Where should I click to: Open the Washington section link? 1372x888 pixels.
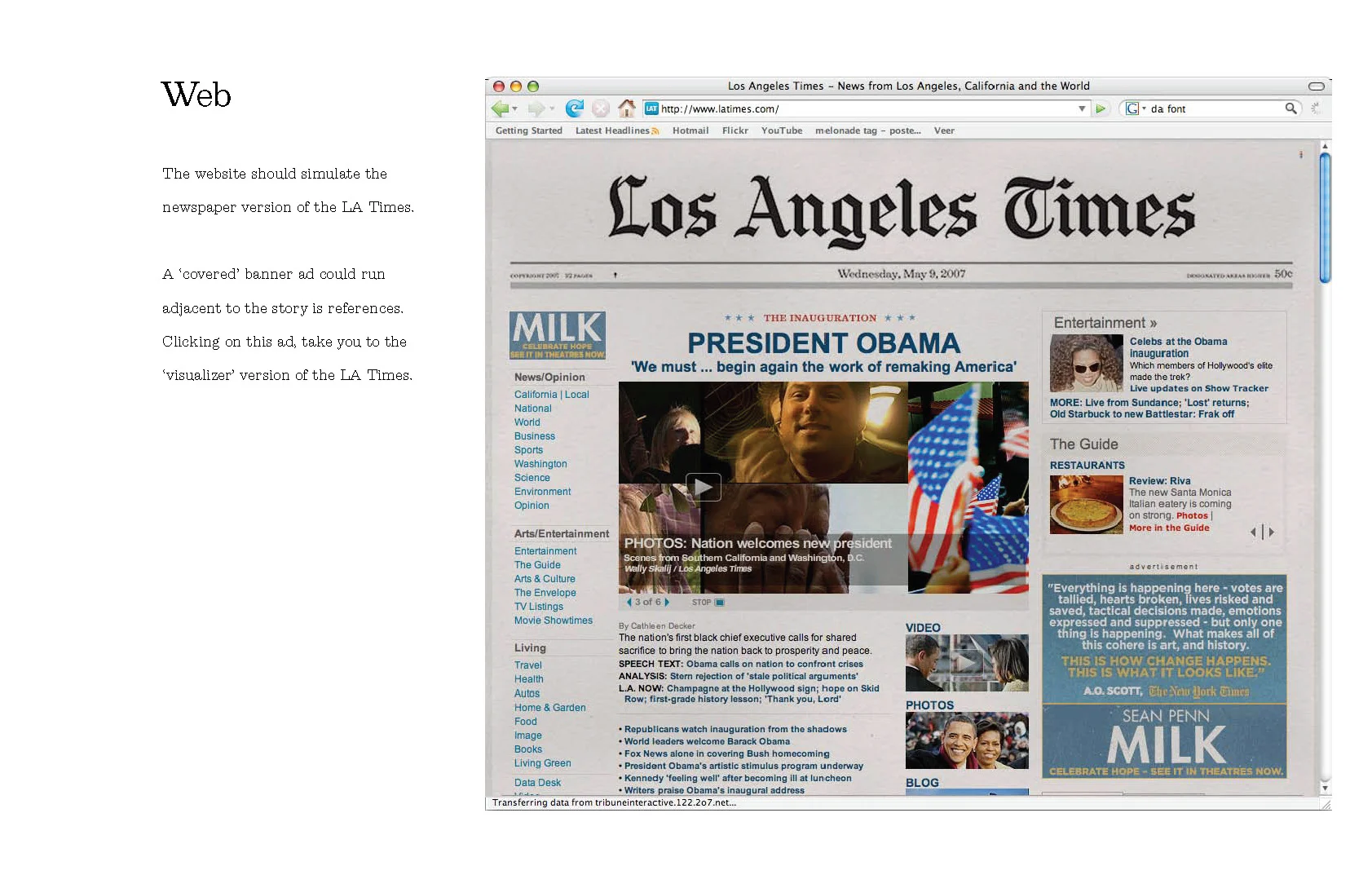[x=540, y=464]
